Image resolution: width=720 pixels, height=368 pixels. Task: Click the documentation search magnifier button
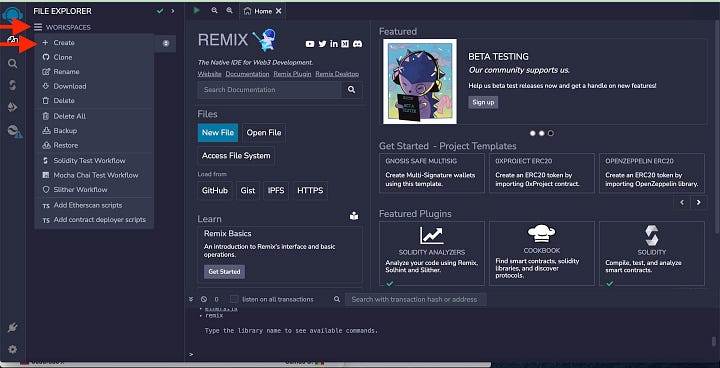(352, 90)
